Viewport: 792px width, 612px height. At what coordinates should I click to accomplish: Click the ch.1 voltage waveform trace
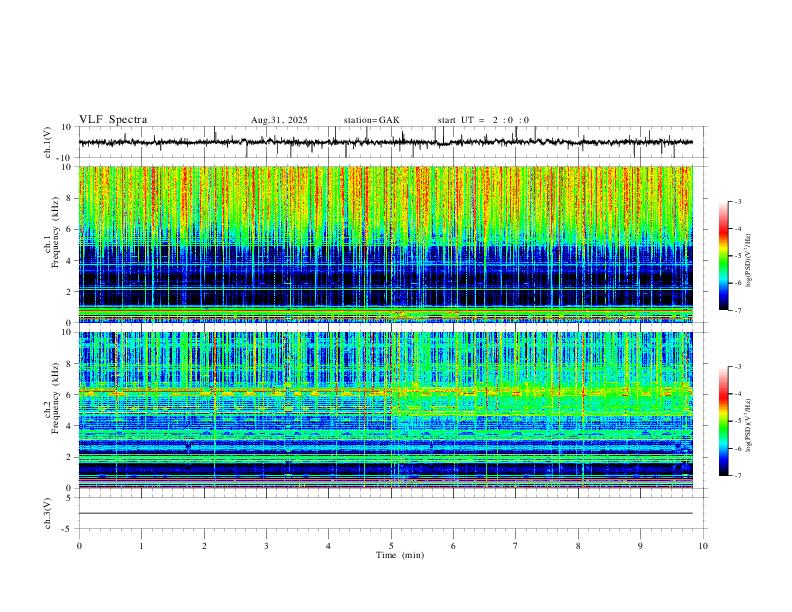(385, 142)
